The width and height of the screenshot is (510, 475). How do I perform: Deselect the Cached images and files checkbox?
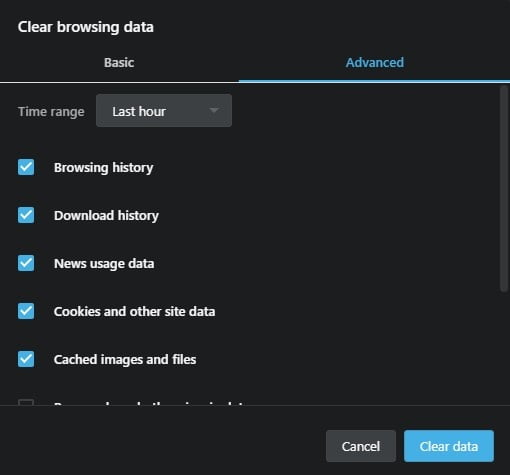26,359
